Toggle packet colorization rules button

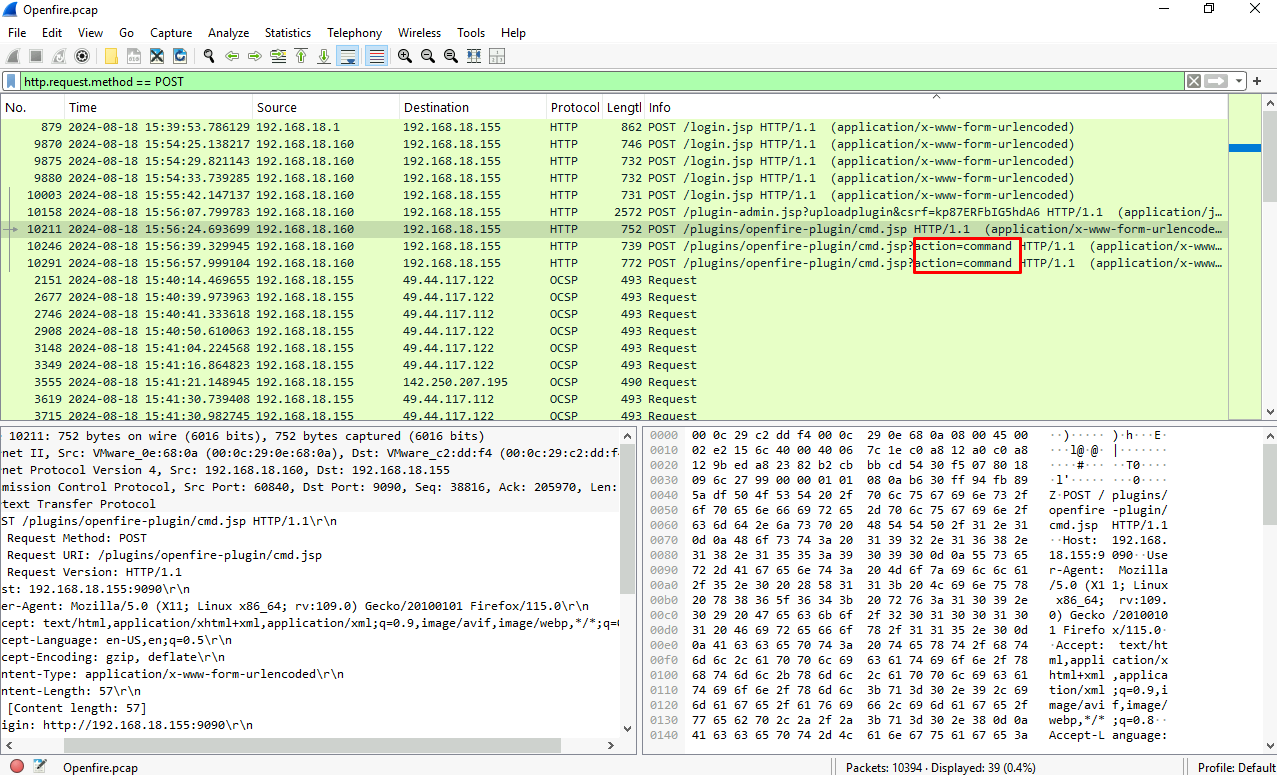(376, 56)
